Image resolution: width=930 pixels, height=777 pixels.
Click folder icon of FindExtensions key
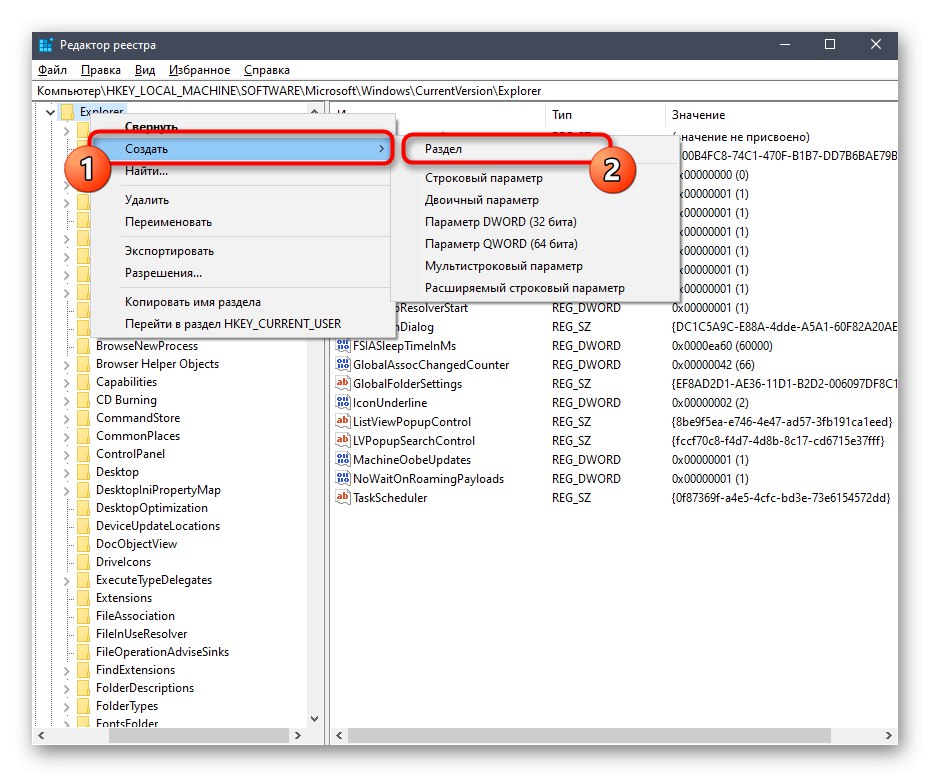84,670
